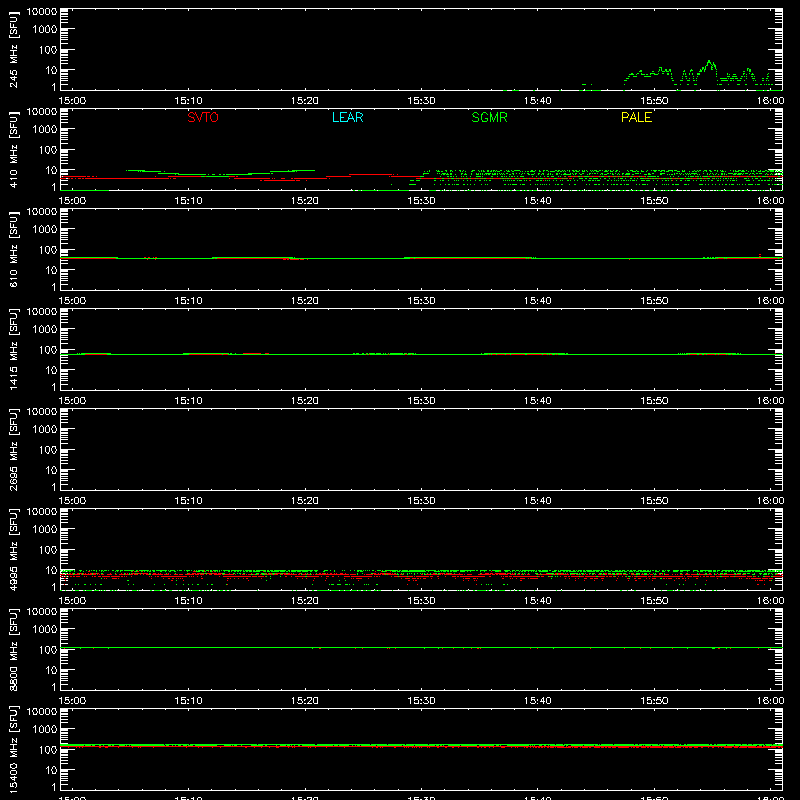
Task: Click the 10000 y-axis label of 245 MHz panel
Action: [42, 11]
